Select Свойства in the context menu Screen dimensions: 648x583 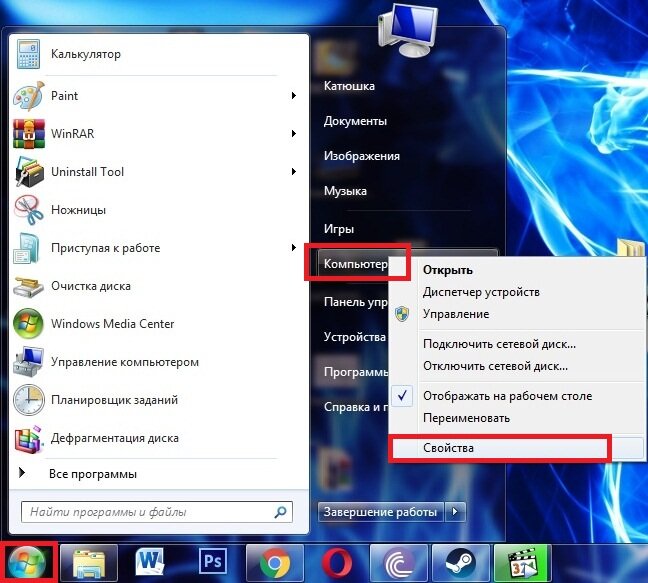tap(448, 448)
